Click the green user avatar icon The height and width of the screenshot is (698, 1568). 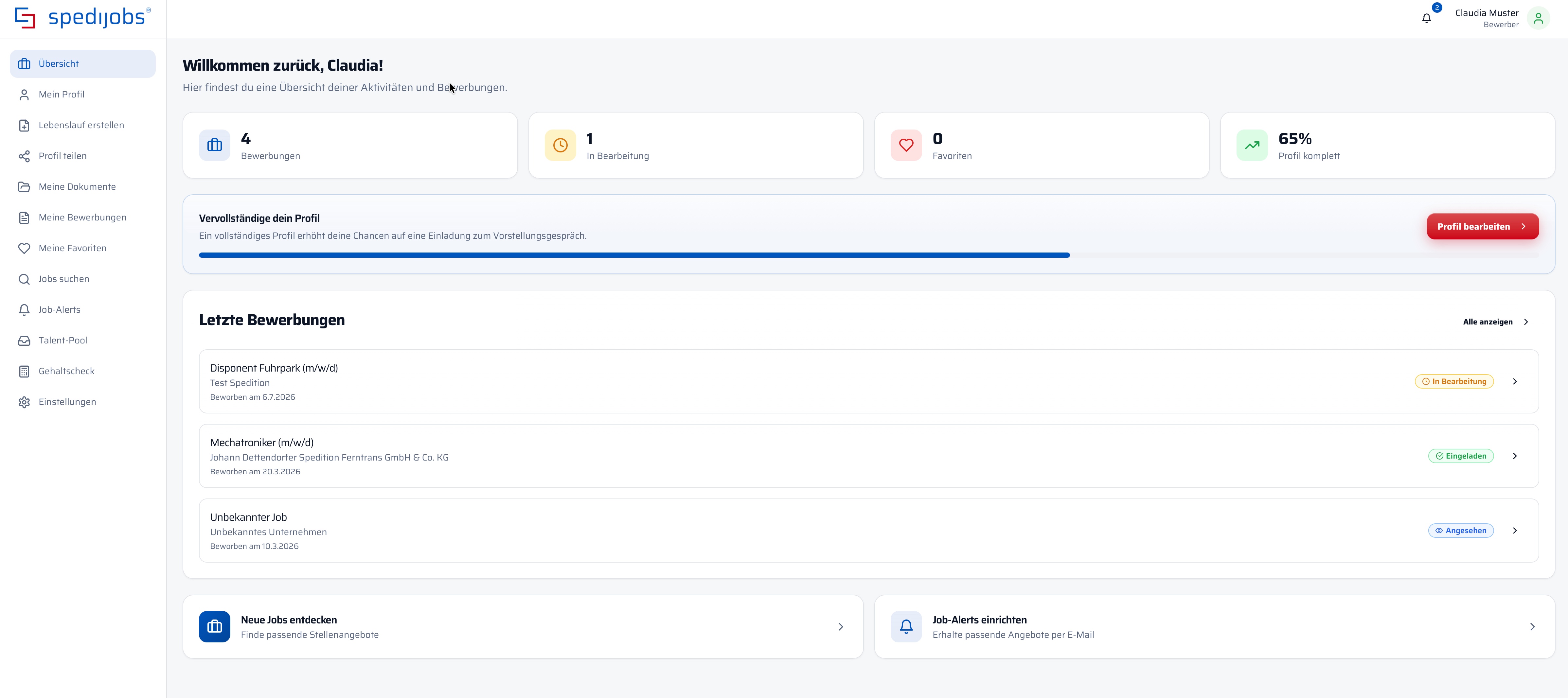tap(1538, 18)
